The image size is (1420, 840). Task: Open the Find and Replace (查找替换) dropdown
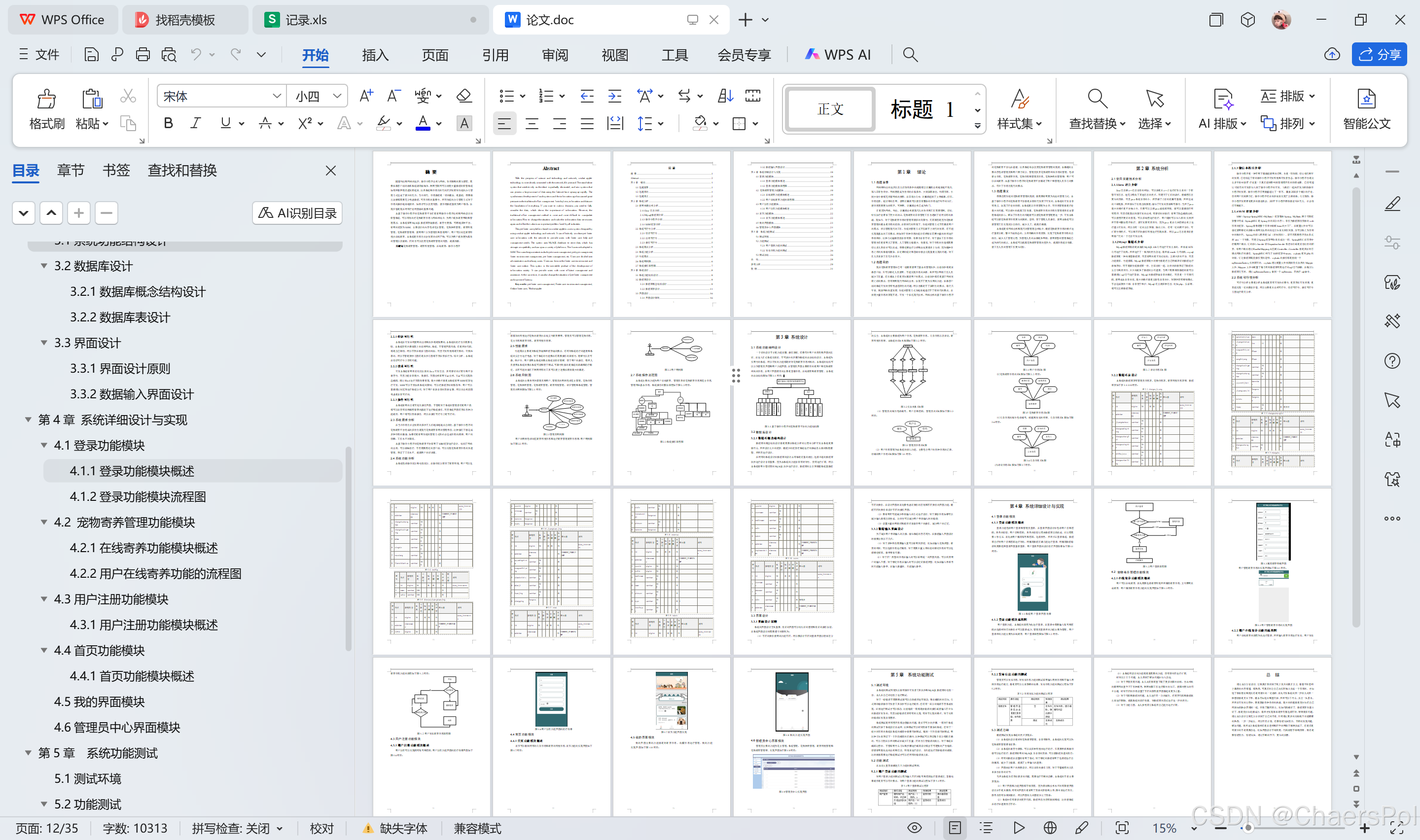[1097, 123]
